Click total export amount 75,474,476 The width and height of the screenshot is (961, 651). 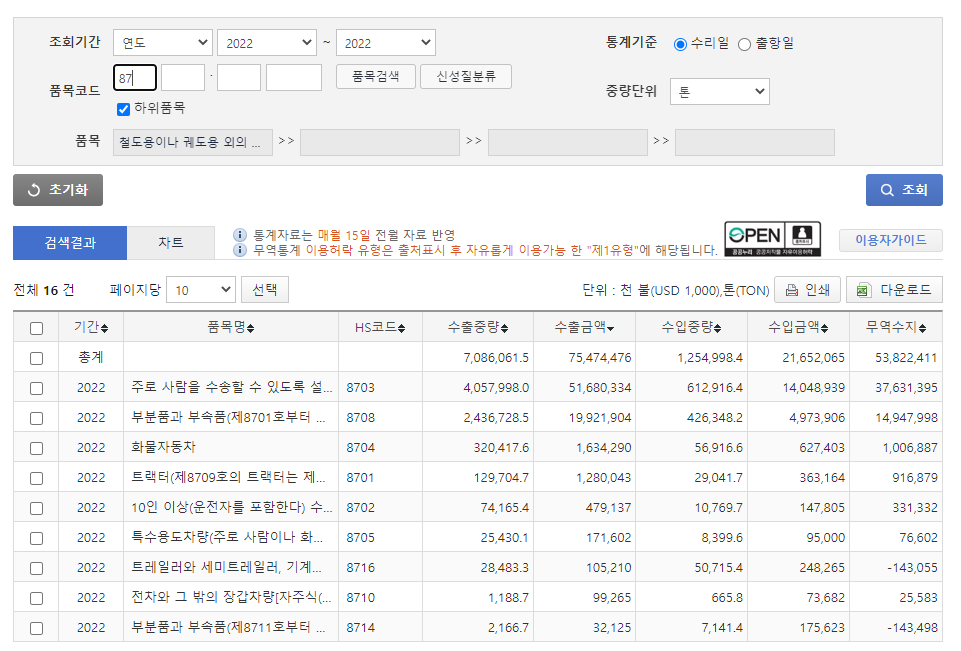pyautogui.click(x=599, y=357)
